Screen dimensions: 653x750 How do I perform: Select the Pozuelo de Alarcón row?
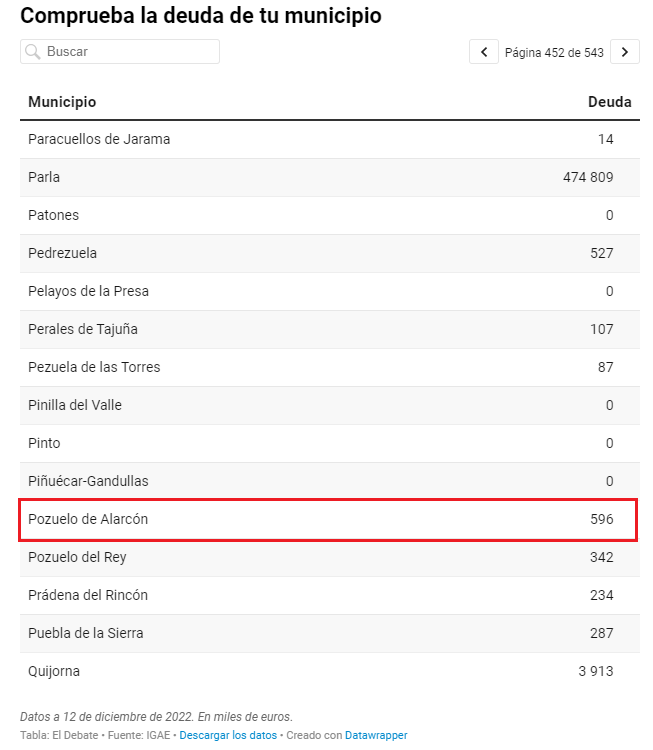[x=330, y=519]
